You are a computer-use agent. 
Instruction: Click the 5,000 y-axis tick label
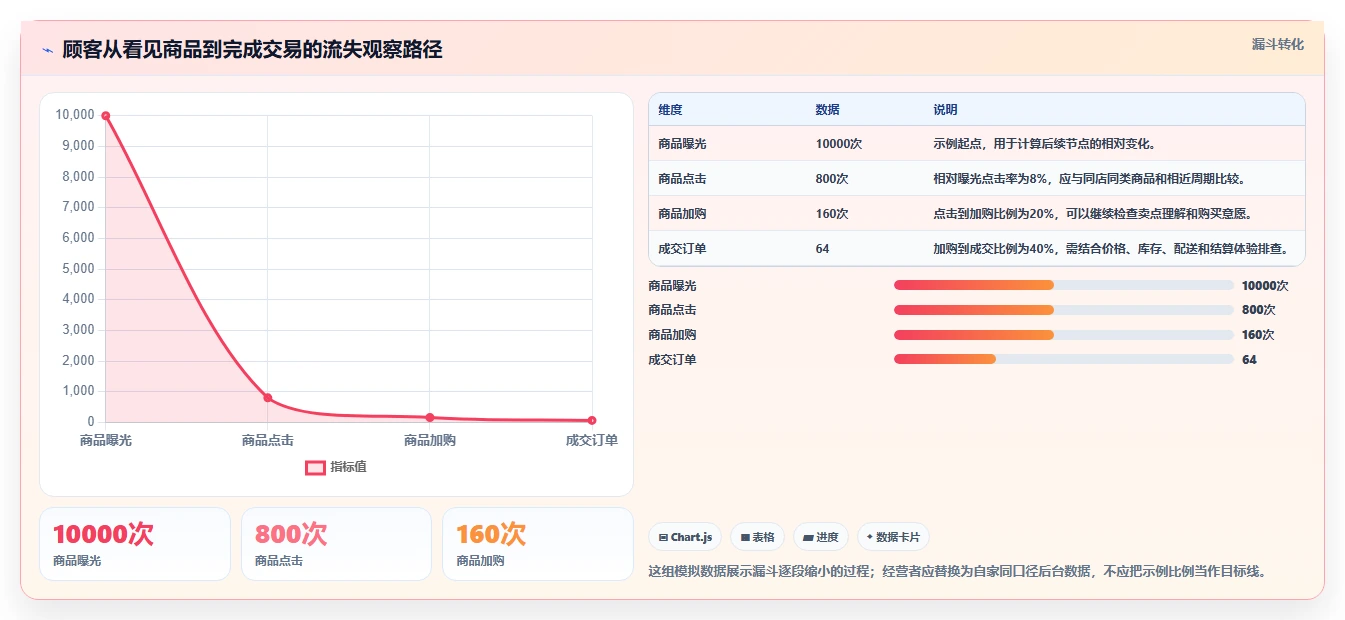78,268
